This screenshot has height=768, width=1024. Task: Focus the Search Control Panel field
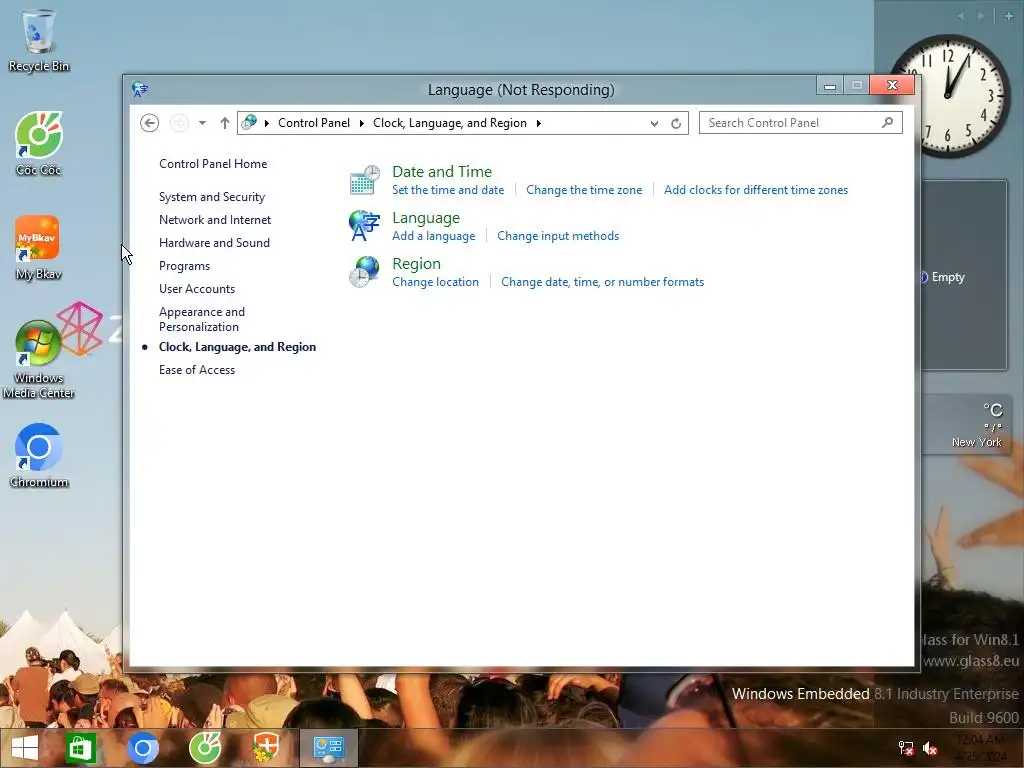pyautogui.click(x=801, y=123)
